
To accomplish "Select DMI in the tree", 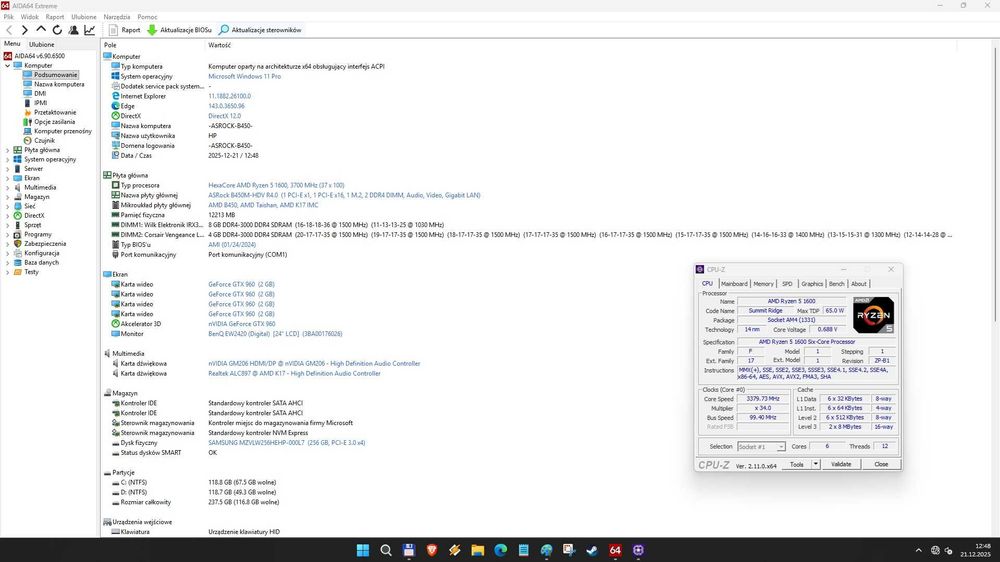I will (x=40, y=93).
